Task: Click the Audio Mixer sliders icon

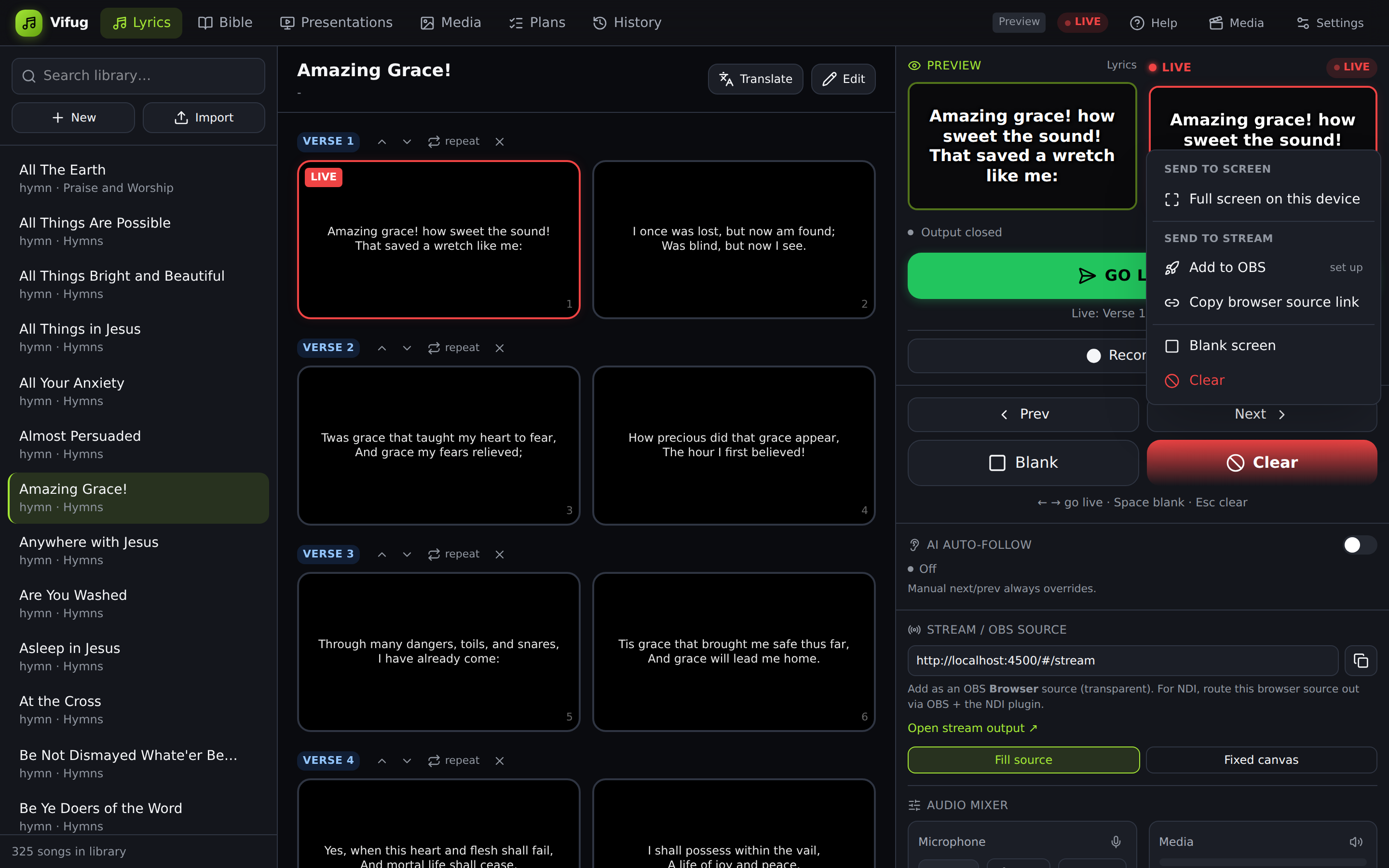Action: [x=914, y=805]
